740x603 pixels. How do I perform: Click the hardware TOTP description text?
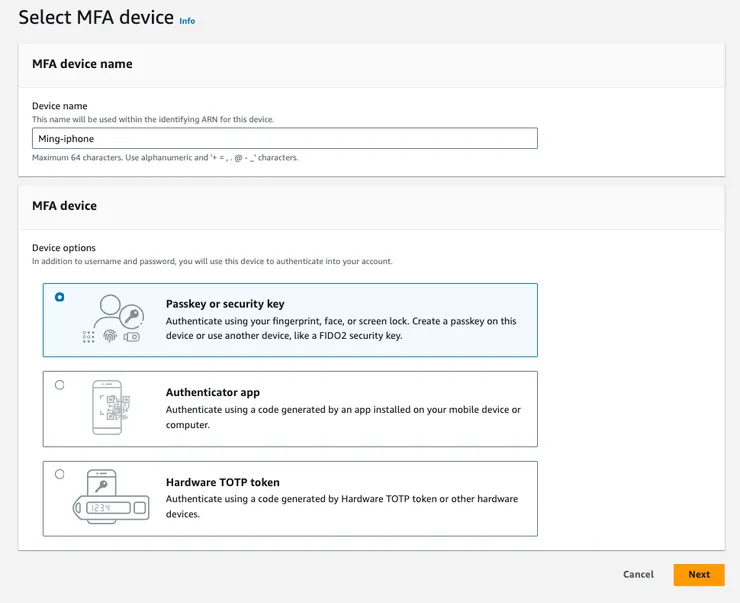point(341,506)
